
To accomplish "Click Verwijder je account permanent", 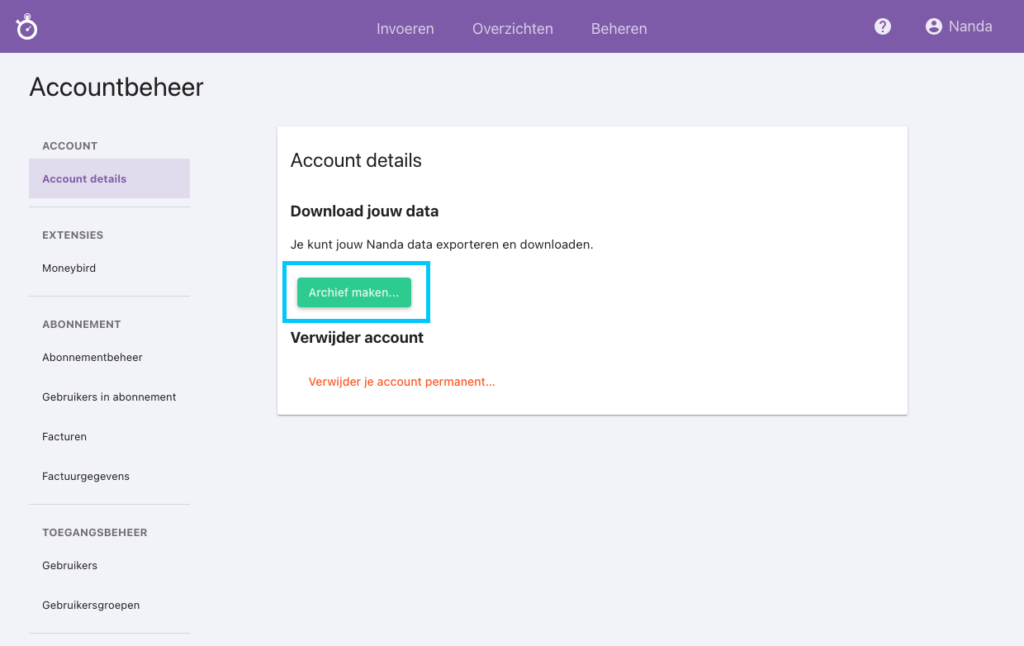I will click(401, 381).
